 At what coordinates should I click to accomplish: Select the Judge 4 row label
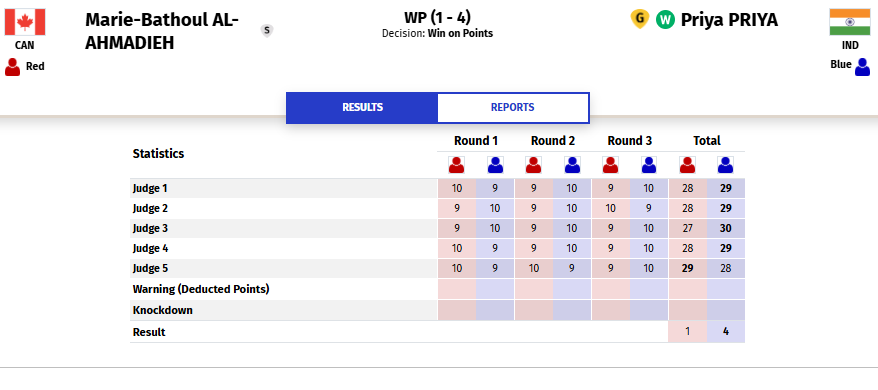click(x=150, y=248)
